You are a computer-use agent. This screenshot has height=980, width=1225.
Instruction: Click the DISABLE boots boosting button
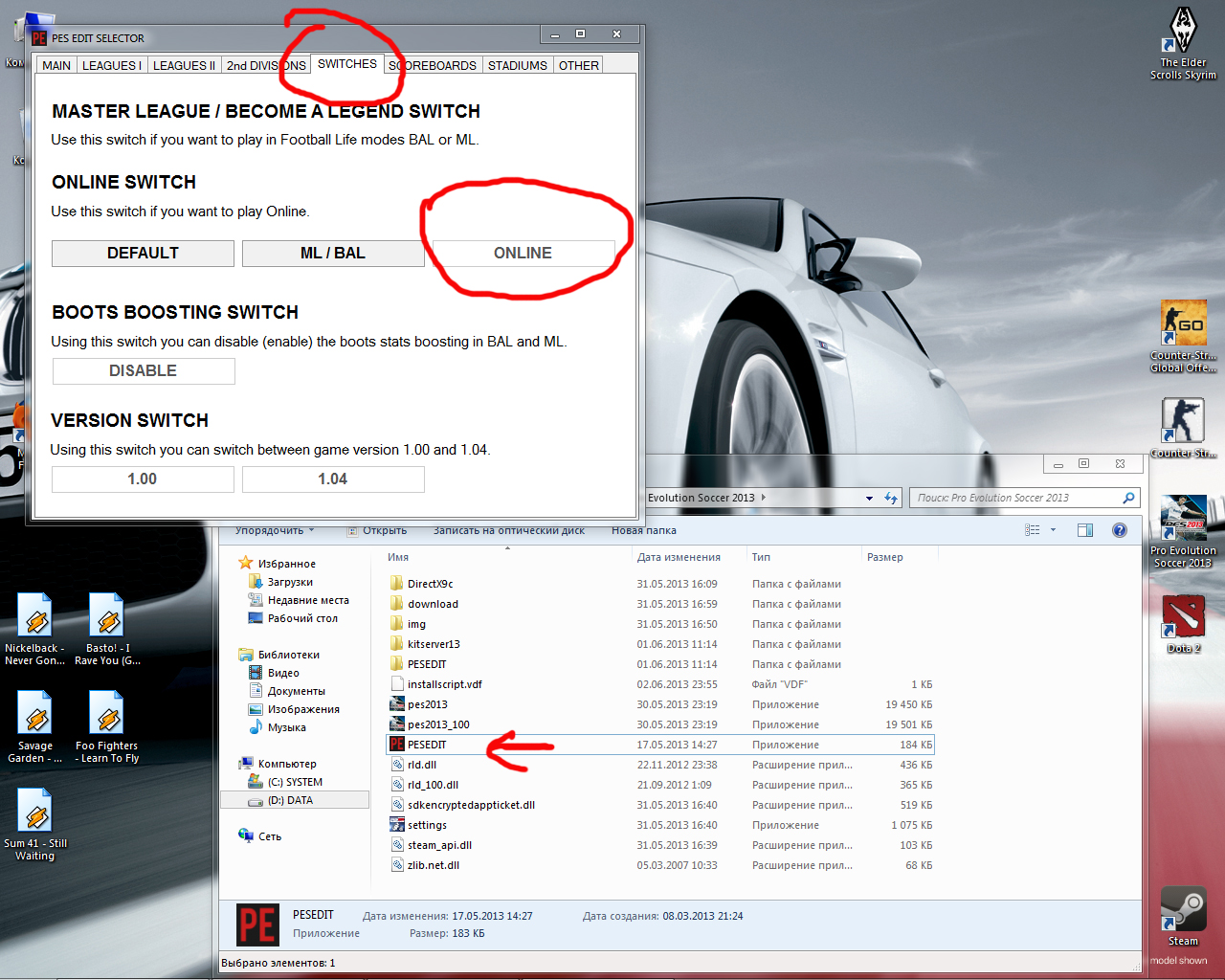[x=144, y=370]
